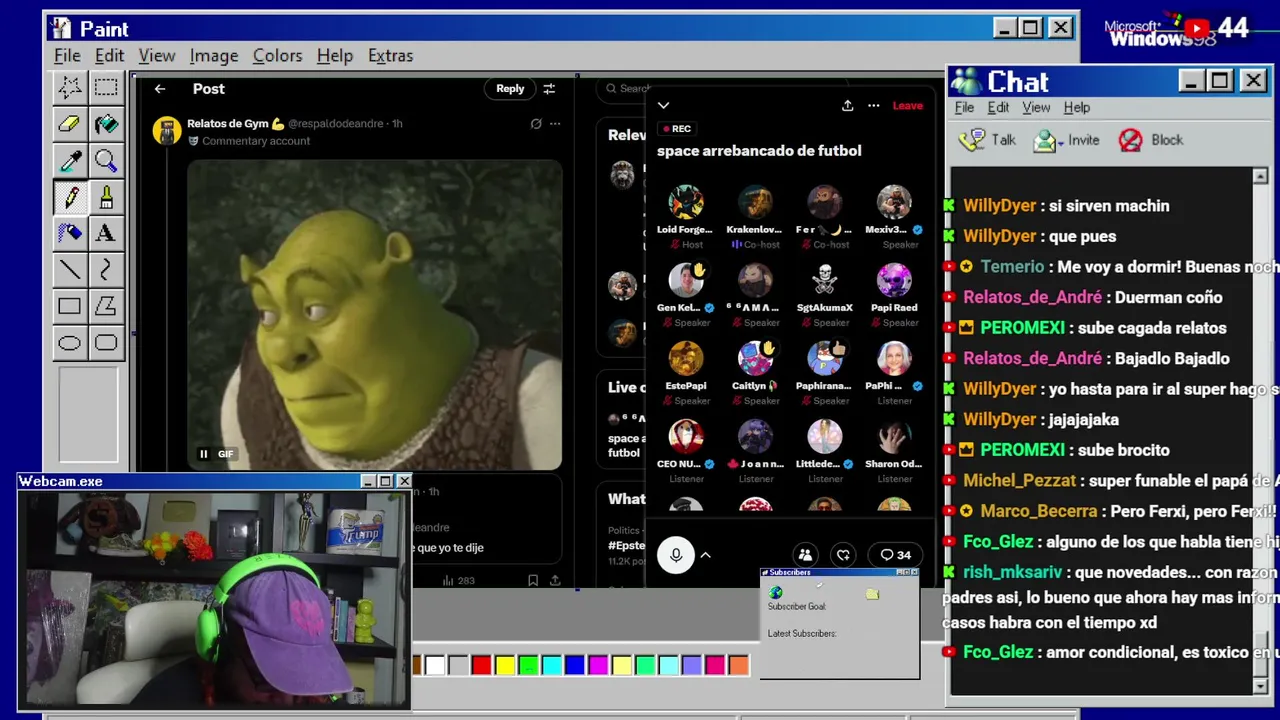Viewport: 1280px width, 720px height.
Task: Pick the Text tool in Paint
Action: (x=105, y=233)
